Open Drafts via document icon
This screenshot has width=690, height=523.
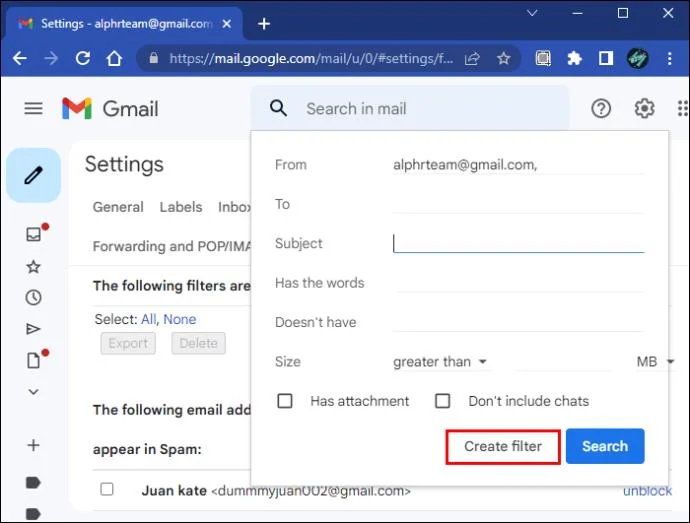pos(33,360)
